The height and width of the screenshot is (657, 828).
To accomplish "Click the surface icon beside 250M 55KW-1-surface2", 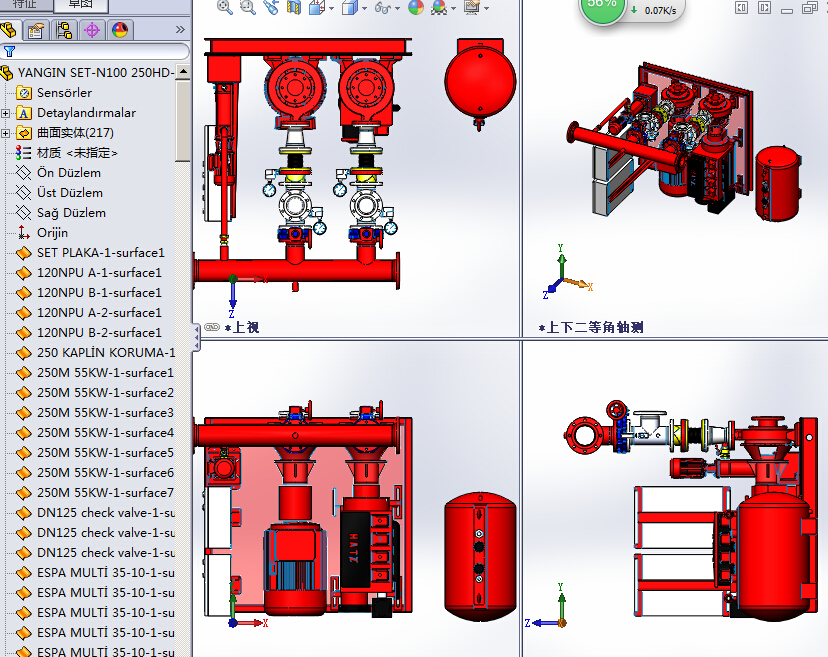I will tap(24, 393).
